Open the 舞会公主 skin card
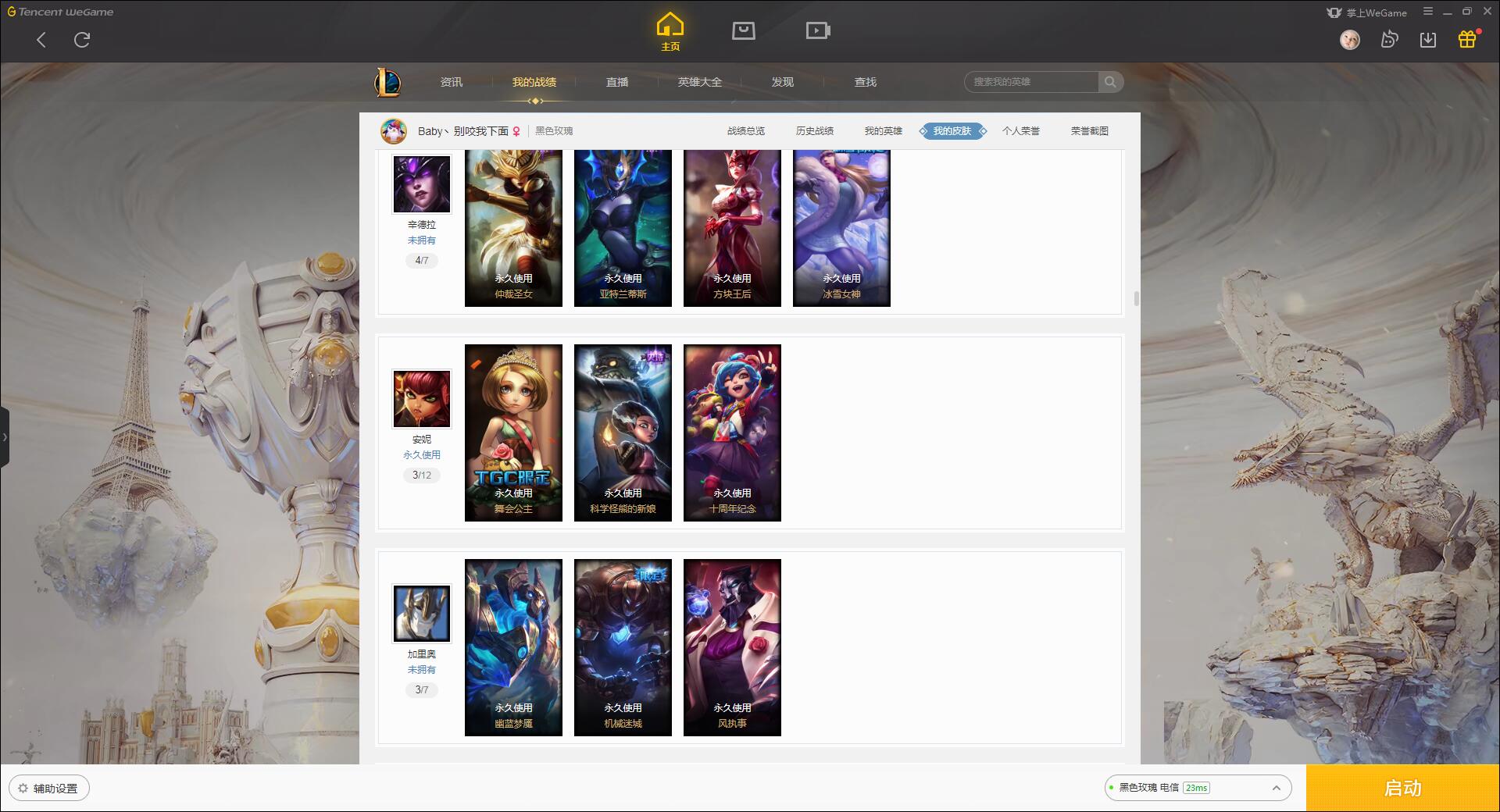Screen dimensions: 1500x812 [513, 433]
